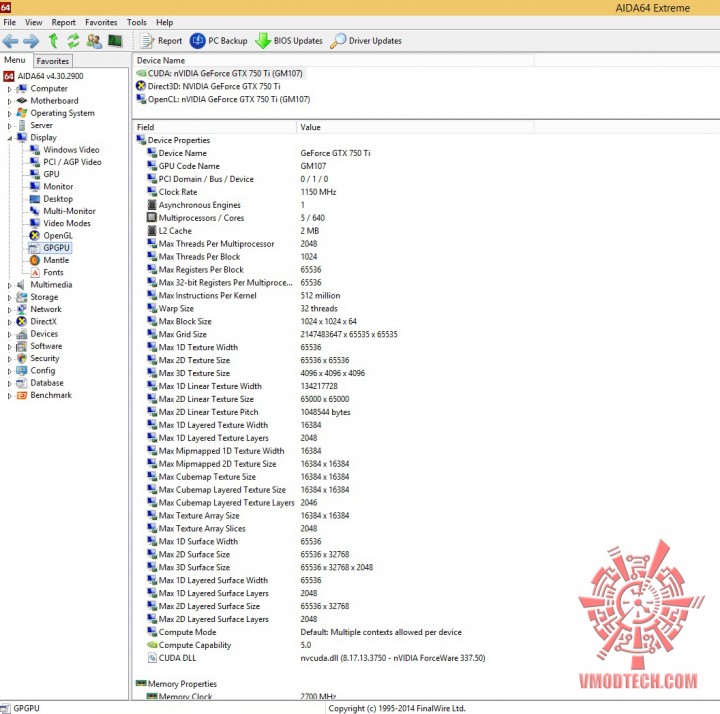Open the Report menu
Viewport: 720px width, 714px height.
pos(63,22)
